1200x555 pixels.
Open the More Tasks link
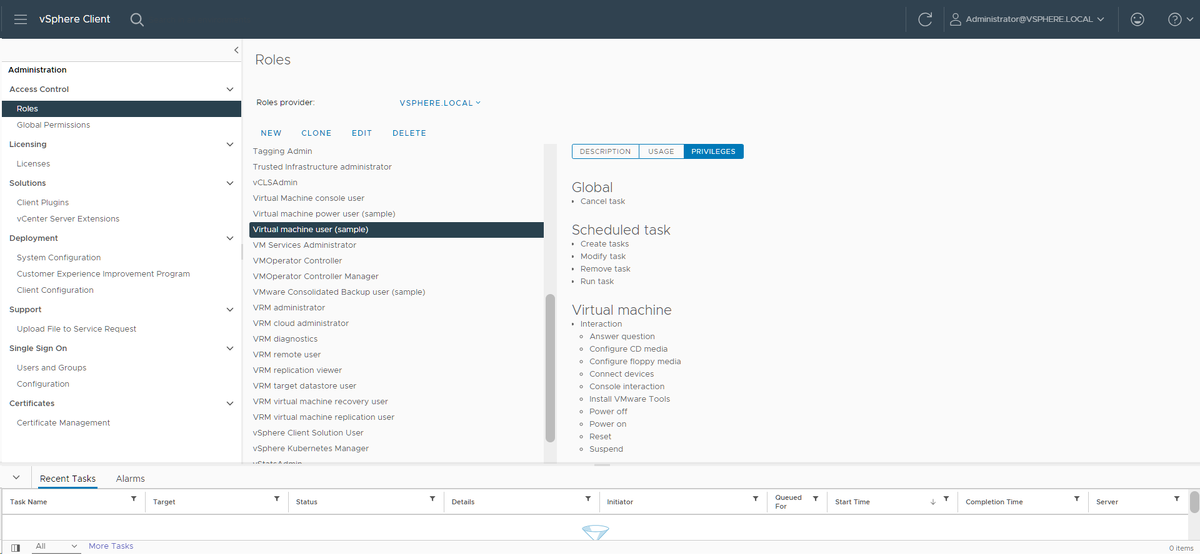(x=111, y=546)
